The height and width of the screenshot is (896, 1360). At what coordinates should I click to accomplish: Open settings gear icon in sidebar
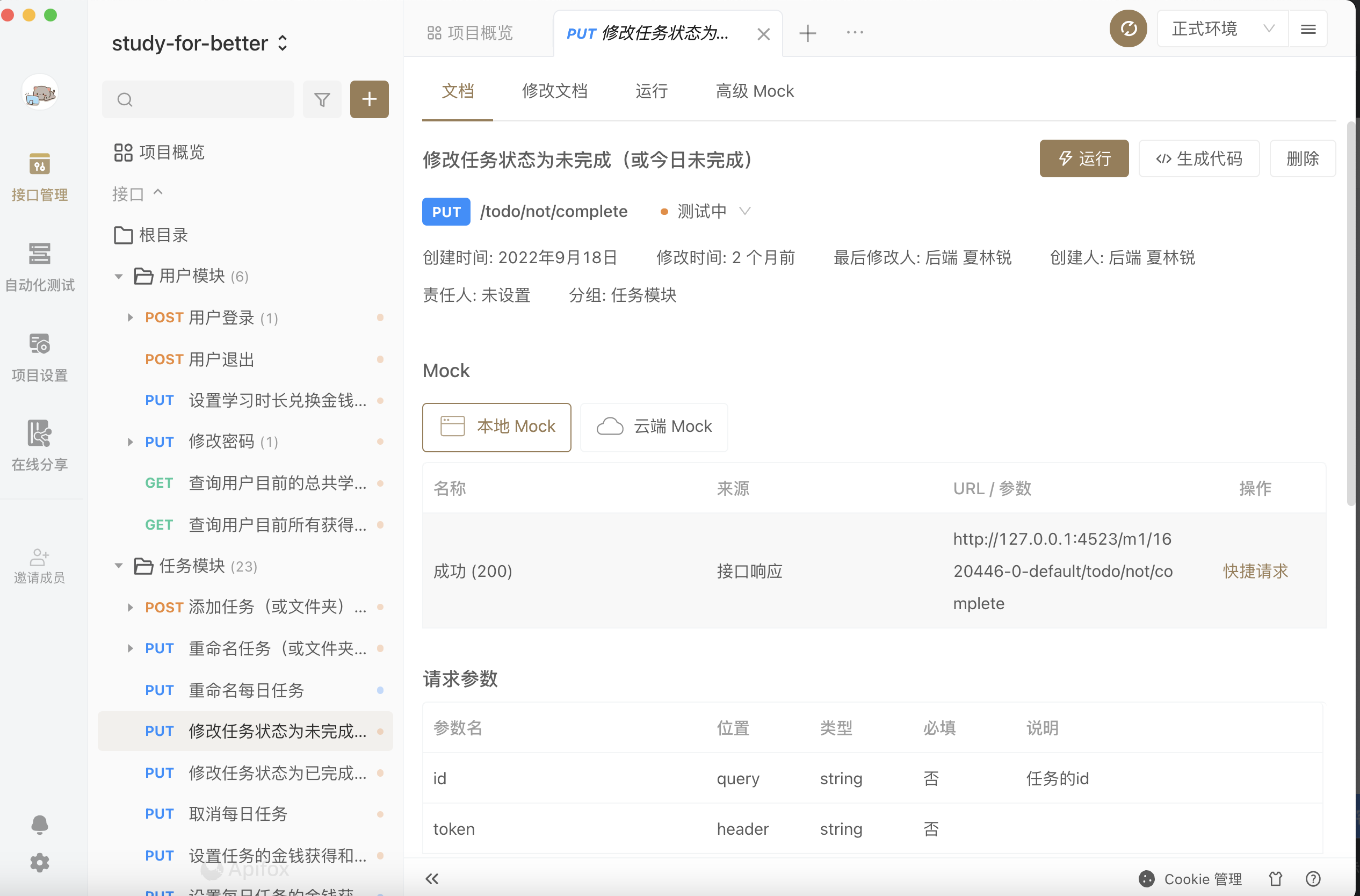pos(39,863)
